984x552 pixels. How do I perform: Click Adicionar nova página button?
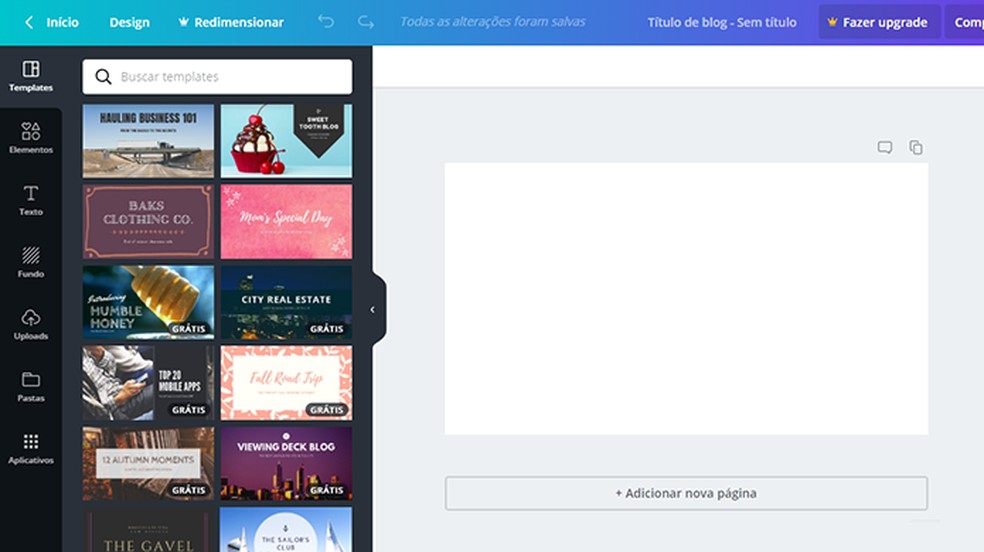(686, 493)
